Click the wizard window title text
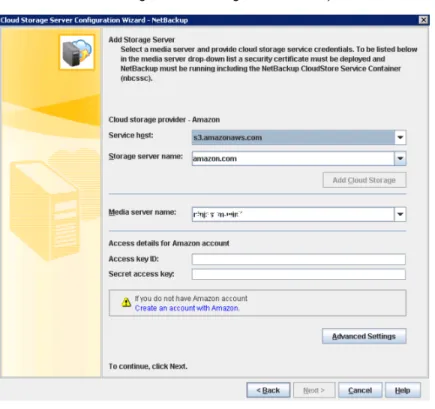 (94, 20)
